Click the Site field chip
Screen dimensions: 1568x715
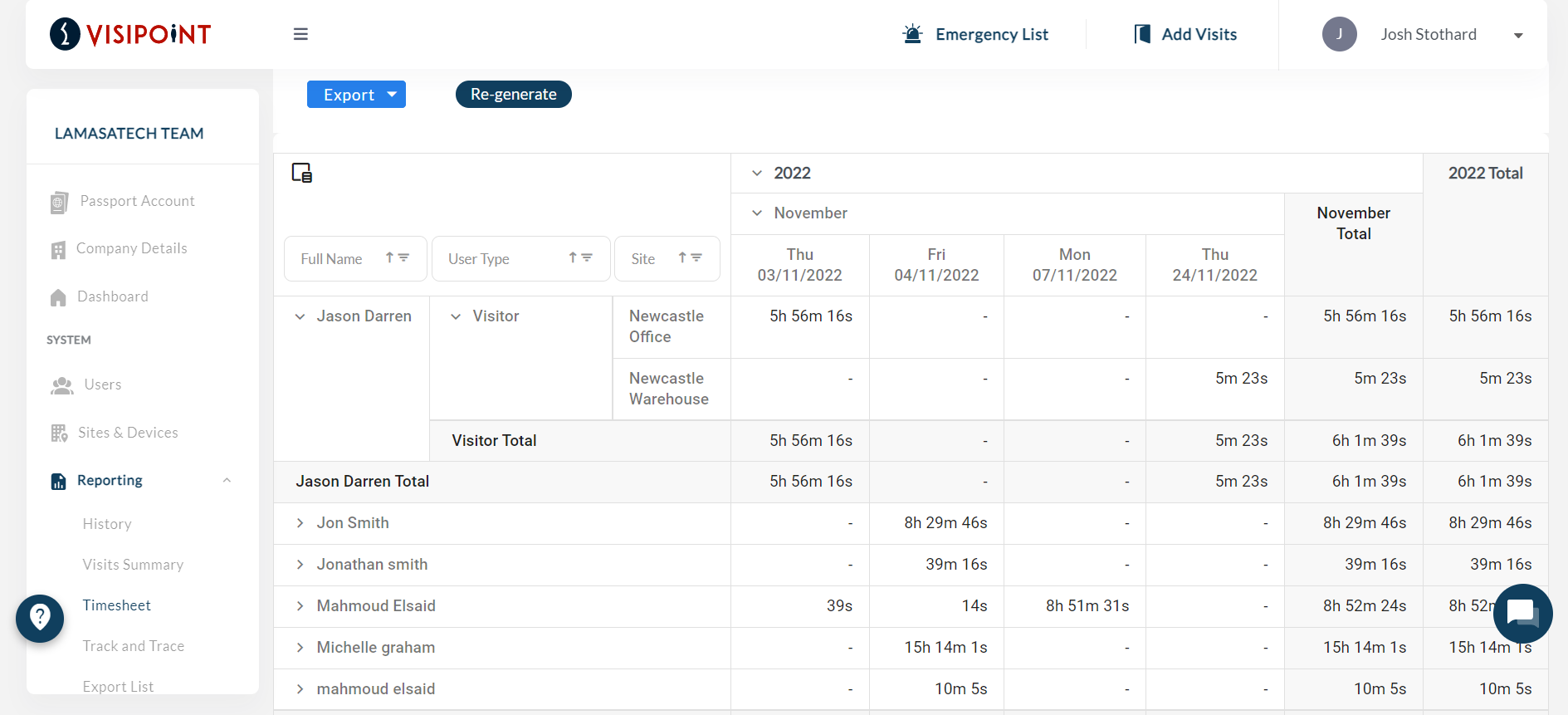click(667, 258)
